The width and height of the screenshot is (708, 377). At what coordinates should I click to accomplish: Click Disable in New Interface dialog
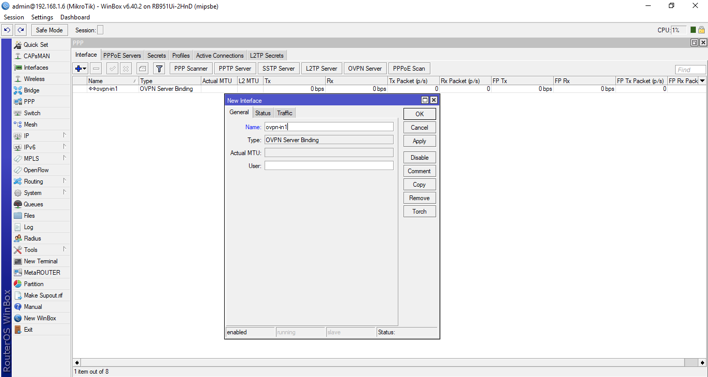pos(419,158)
